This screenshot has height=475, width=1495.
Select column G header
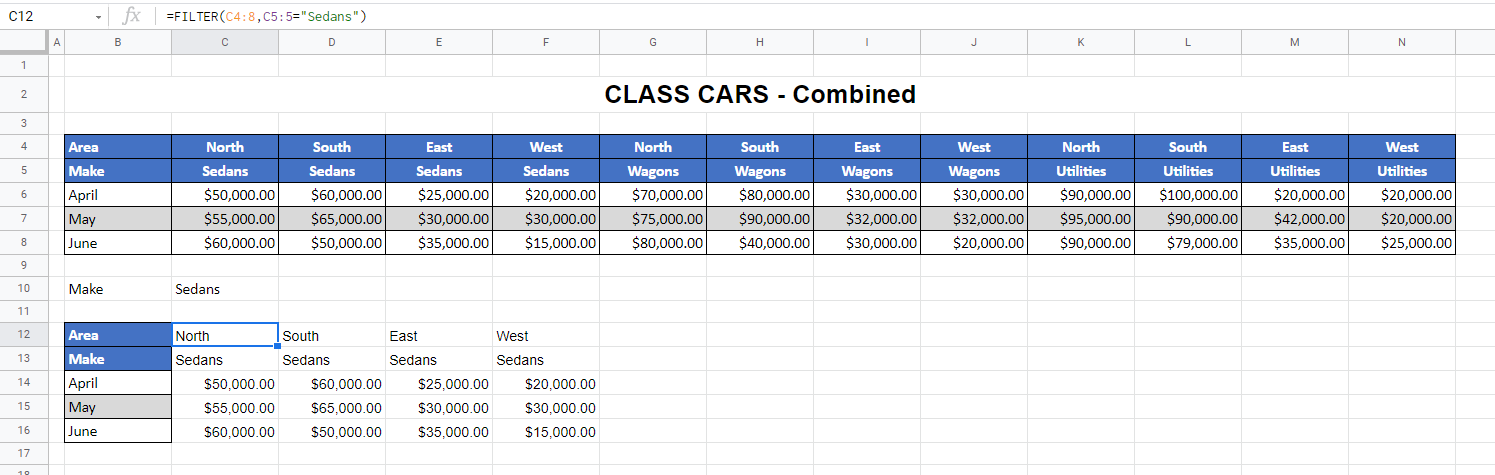click(653, 42)
